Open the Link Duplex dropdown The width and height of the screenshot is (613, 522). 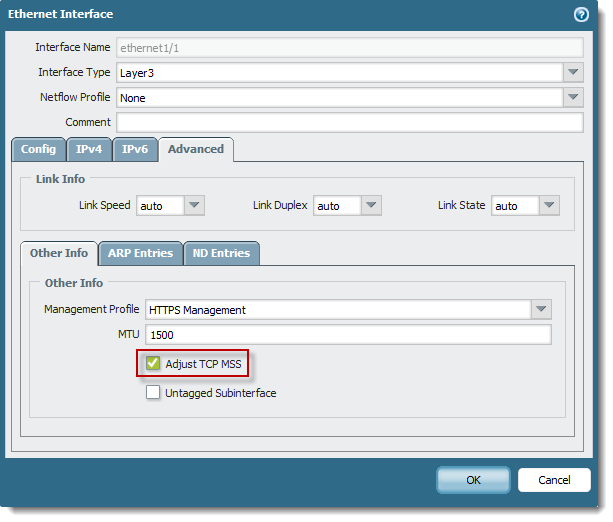pos(347,206)
